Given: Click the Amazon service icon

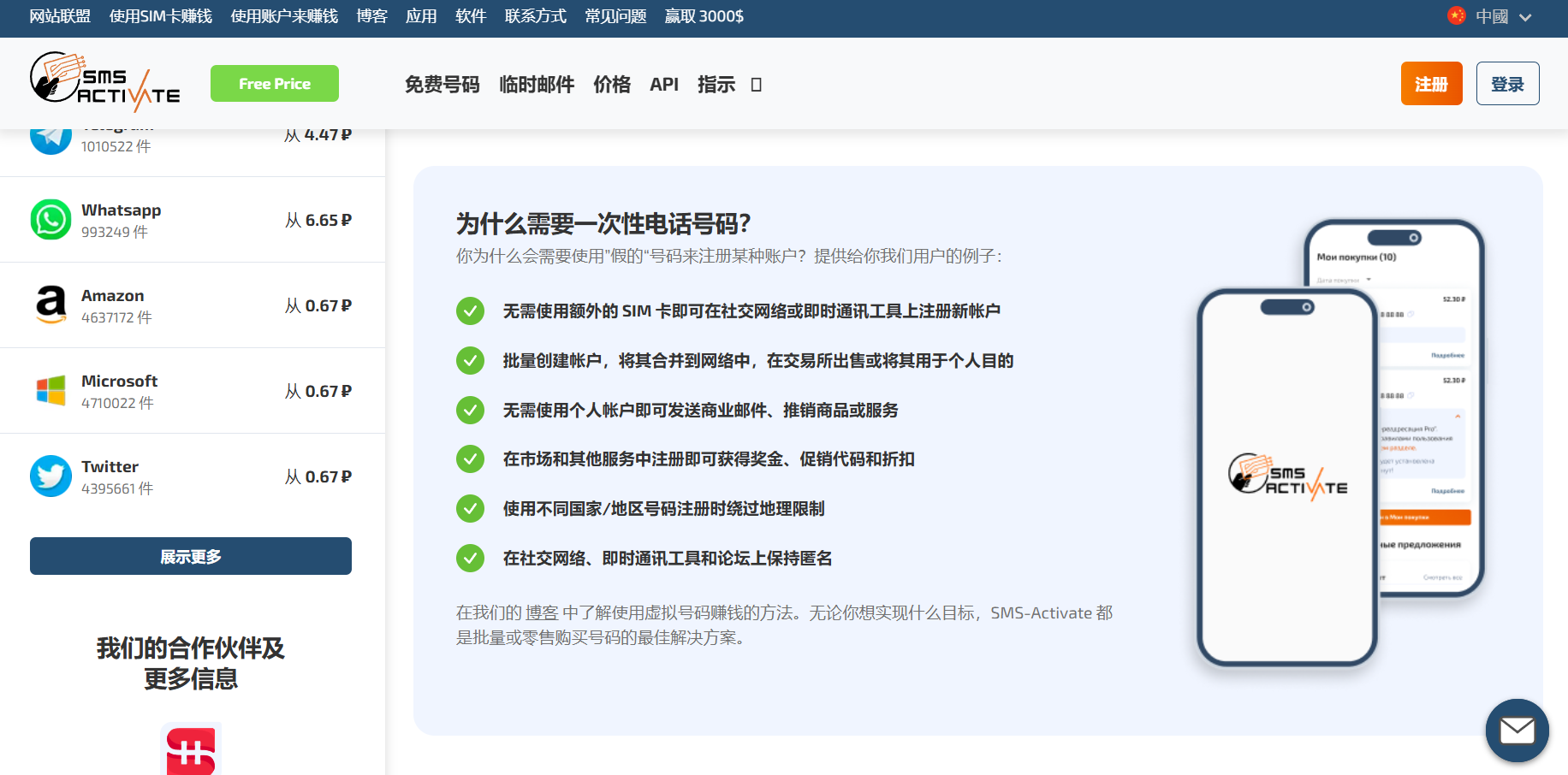Looking at the screenshot, I should coord(50,305).
